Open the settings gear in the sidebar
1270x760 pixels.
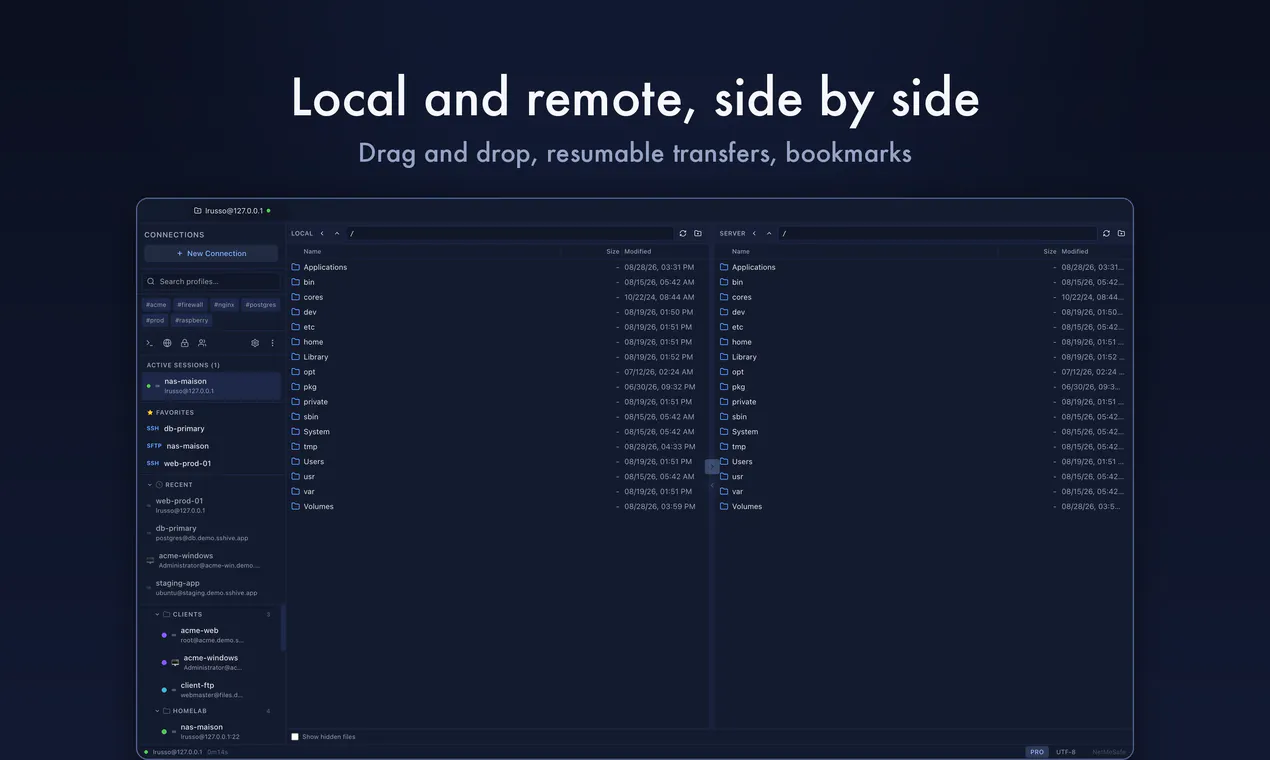coord(255,343)
